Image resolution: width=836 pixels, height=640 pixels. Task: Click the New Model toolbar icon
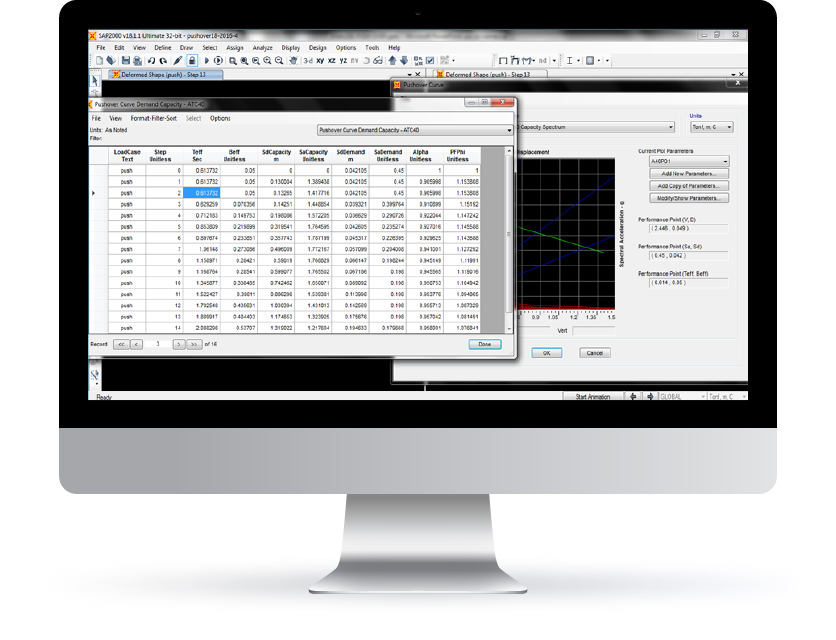(x=99, y=61)
